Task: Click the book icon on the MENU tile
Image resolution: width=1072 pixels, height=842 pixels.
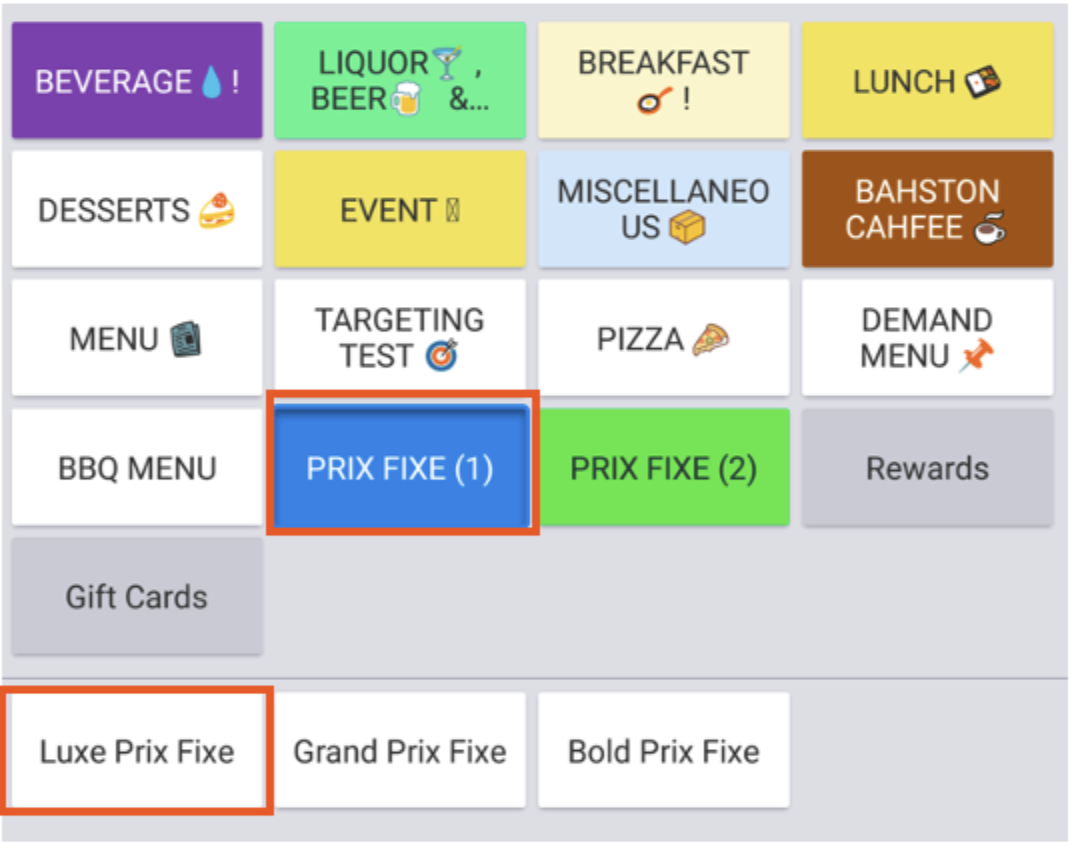Action: pos(185,338)
